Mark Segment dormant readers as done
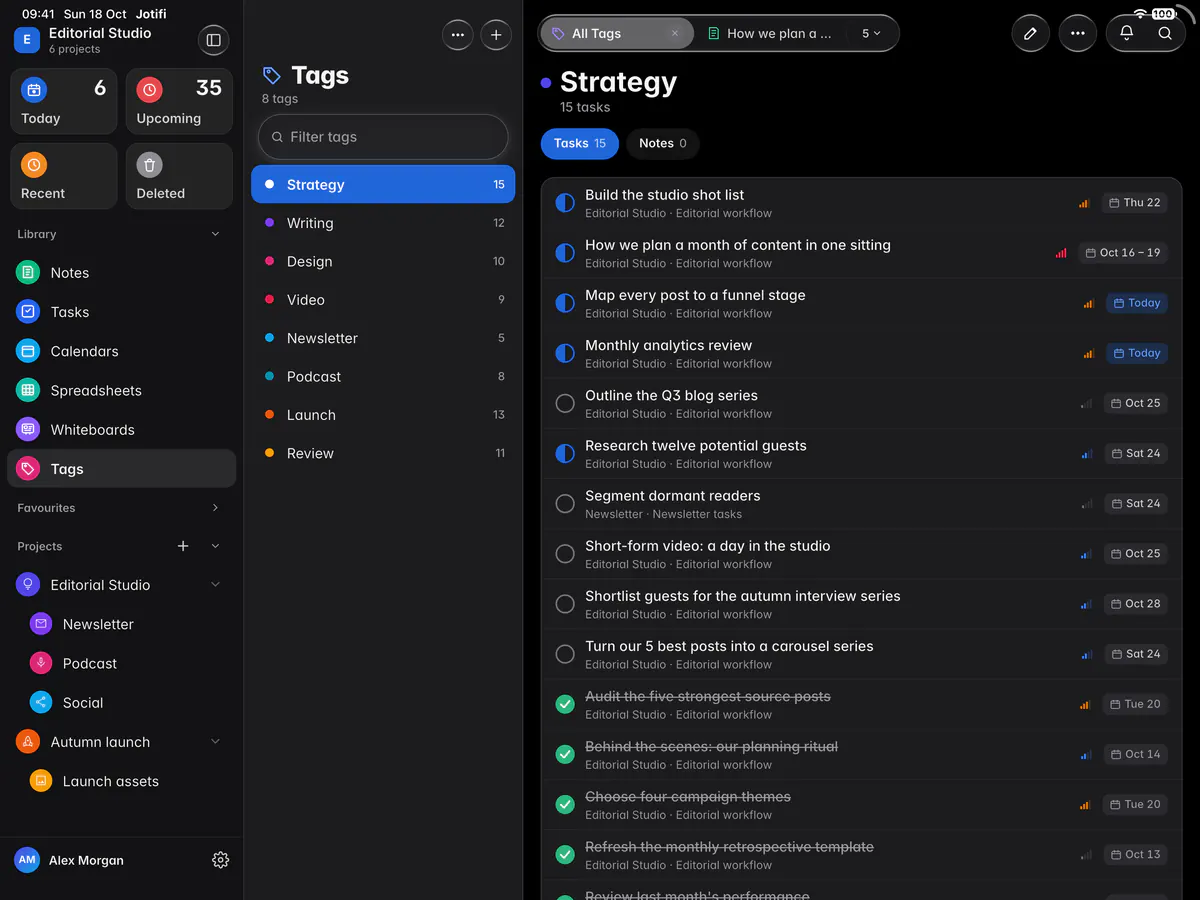 pos(565,503)
